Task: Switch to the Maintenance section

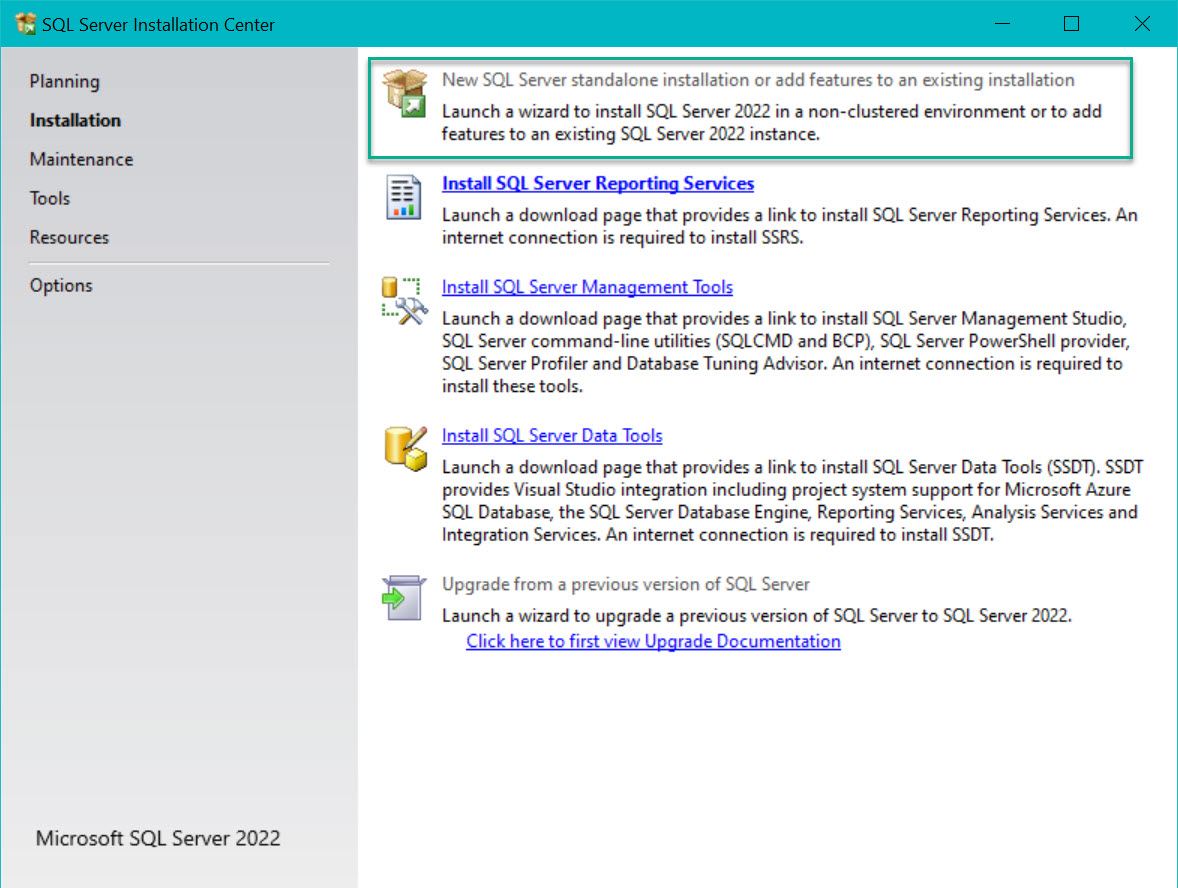Action: (81, 159)
